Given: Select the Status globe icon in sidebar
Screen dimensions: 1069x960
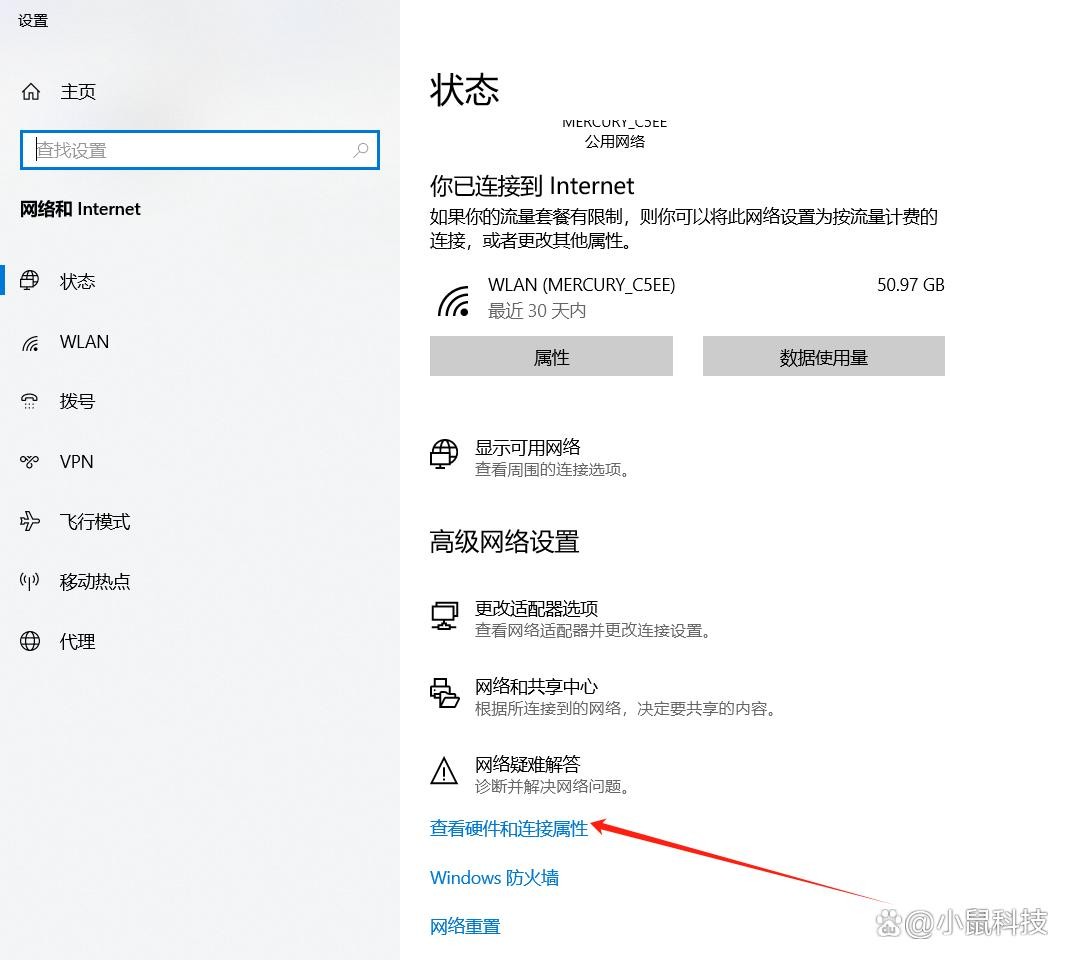Looking at the screenshot, I should coord(30,281).
